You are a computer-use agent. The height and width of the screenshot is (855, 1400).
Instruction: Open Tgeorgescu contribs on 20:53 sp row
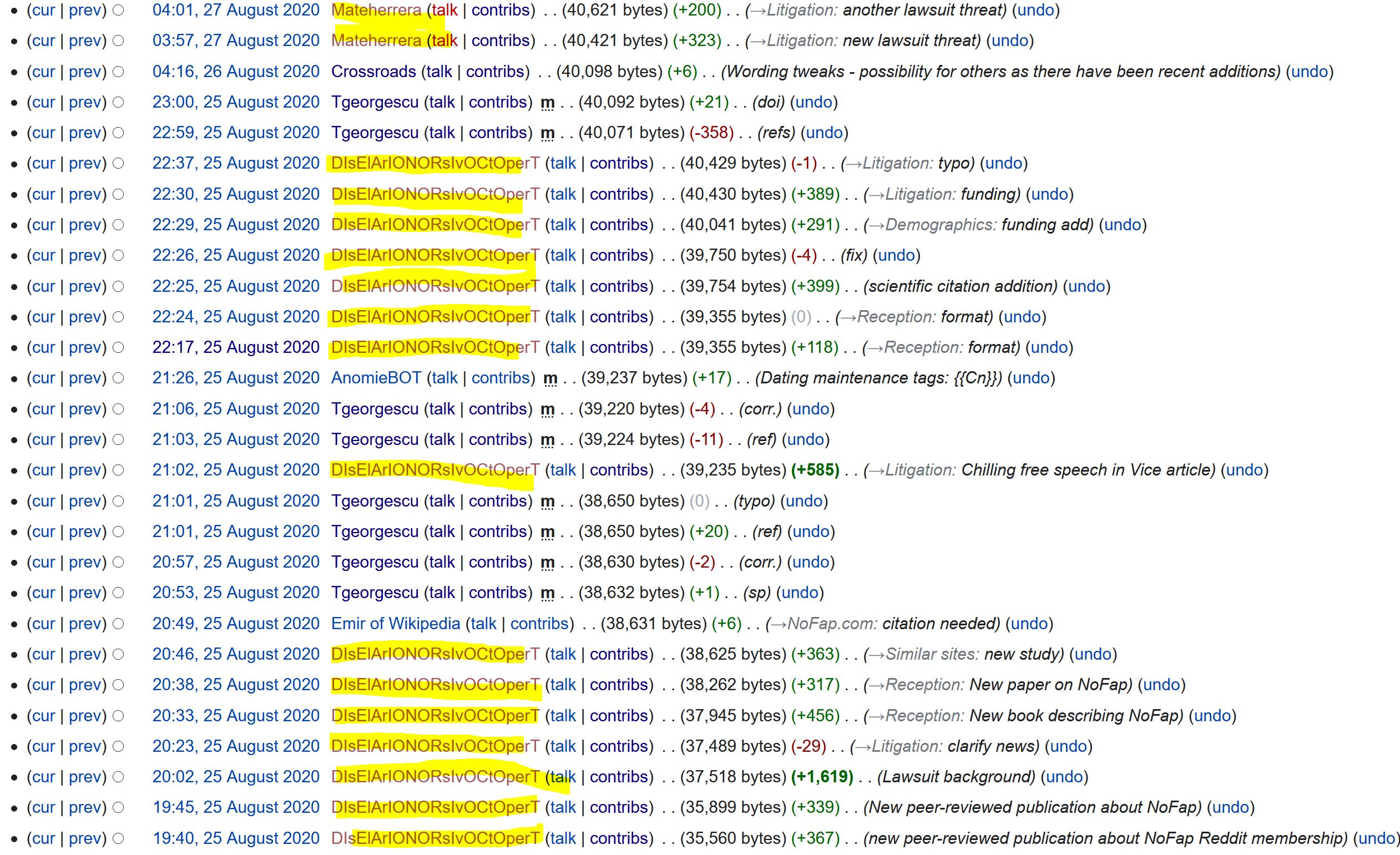[x=497, y=593]
